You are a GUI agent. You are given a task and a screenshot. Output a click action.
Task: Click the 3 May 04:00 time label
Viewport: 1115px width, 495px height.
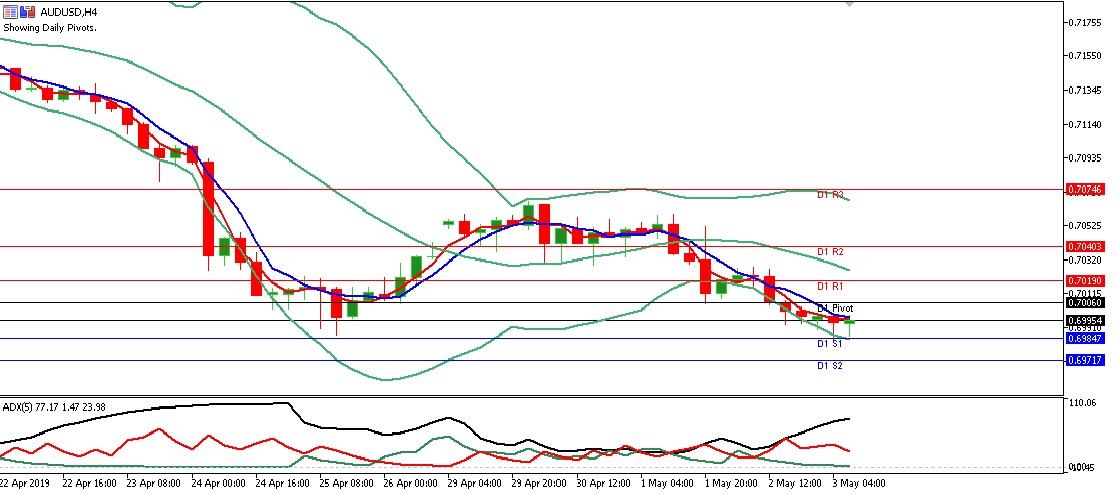[x=860, y=484]
